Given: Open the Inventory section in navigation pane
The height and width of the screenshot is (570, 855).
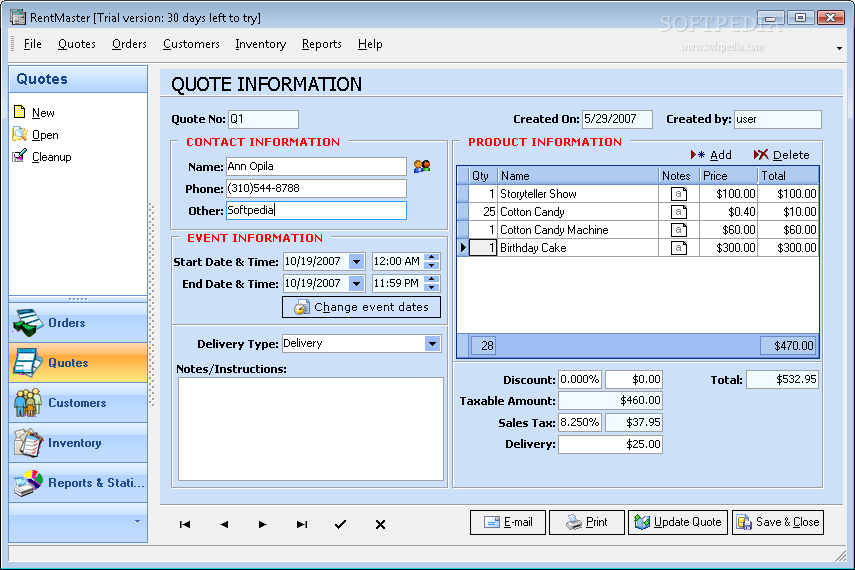Looking at the screenshot, I should (x=78, y=443).
